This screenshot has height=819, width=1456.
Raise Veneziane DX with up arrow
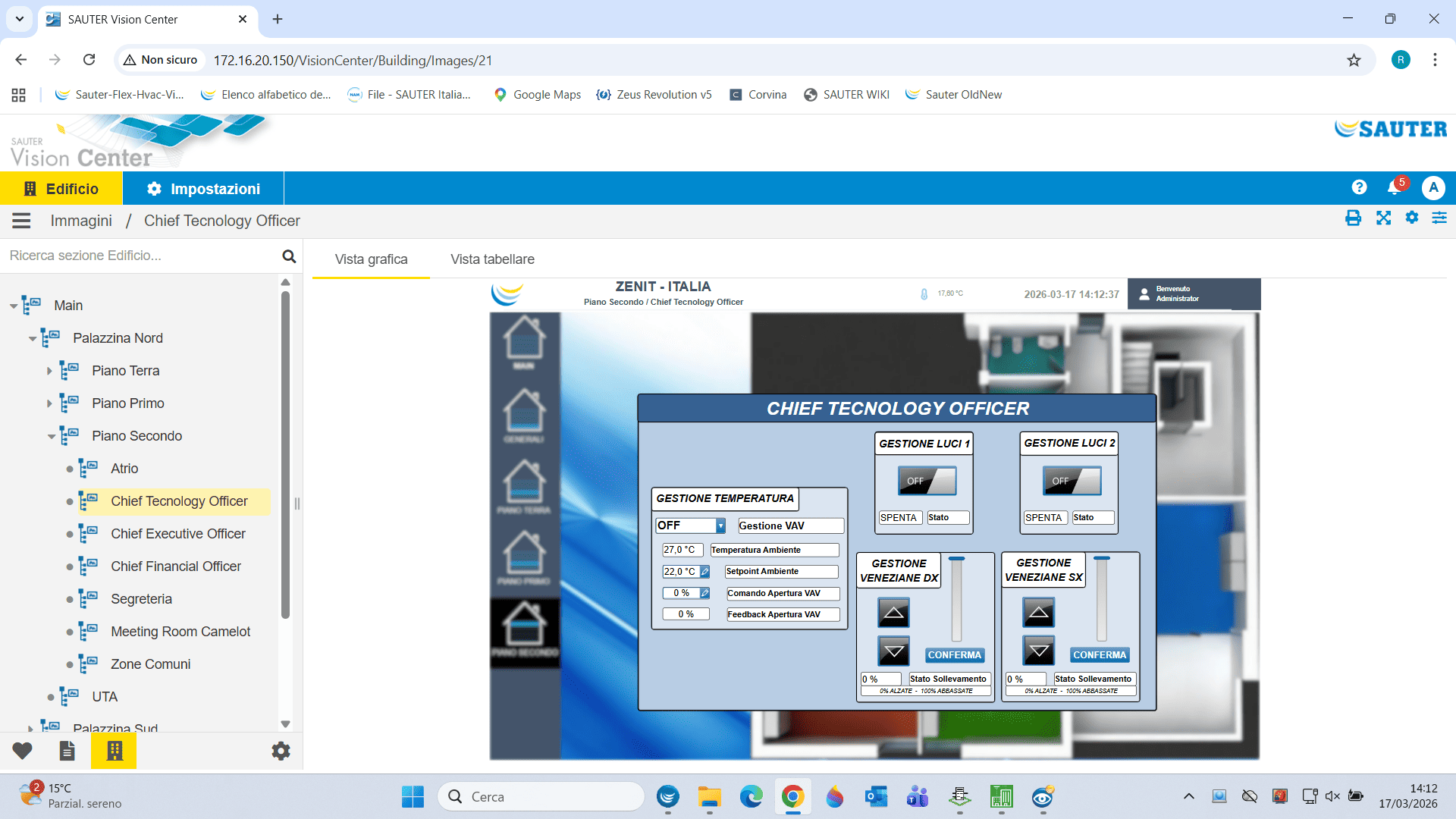pos(893,613)
